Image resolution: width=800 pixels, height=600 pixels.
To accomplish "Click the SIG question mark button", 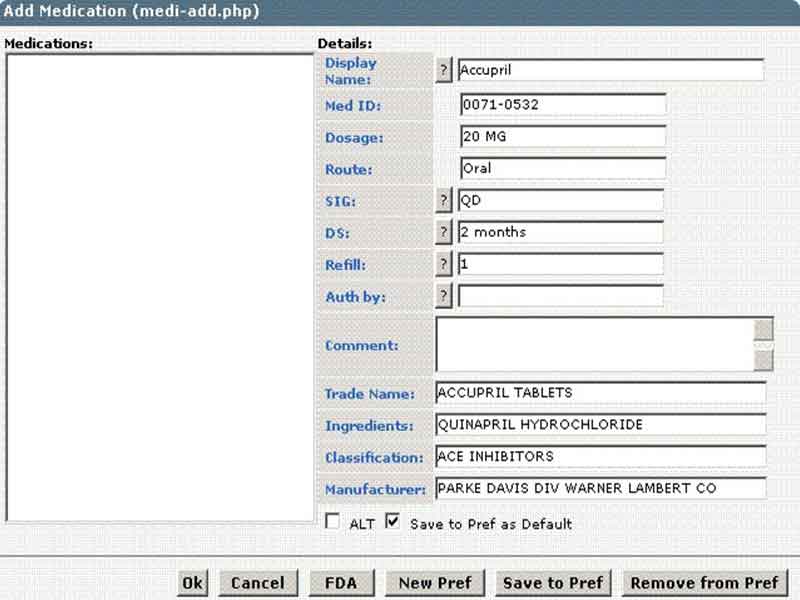I will click(x=444, y=201).
